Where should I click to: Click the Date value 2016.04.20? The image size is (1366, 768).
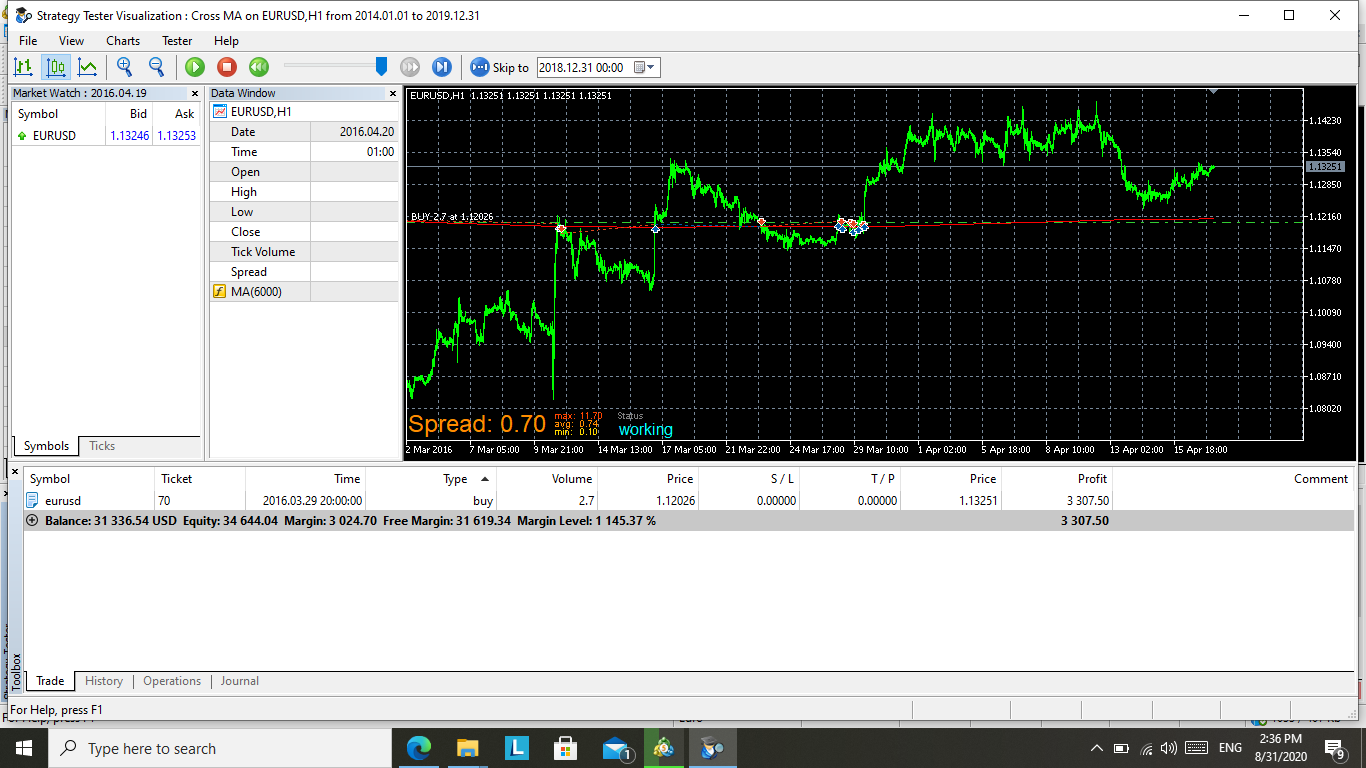366,132
